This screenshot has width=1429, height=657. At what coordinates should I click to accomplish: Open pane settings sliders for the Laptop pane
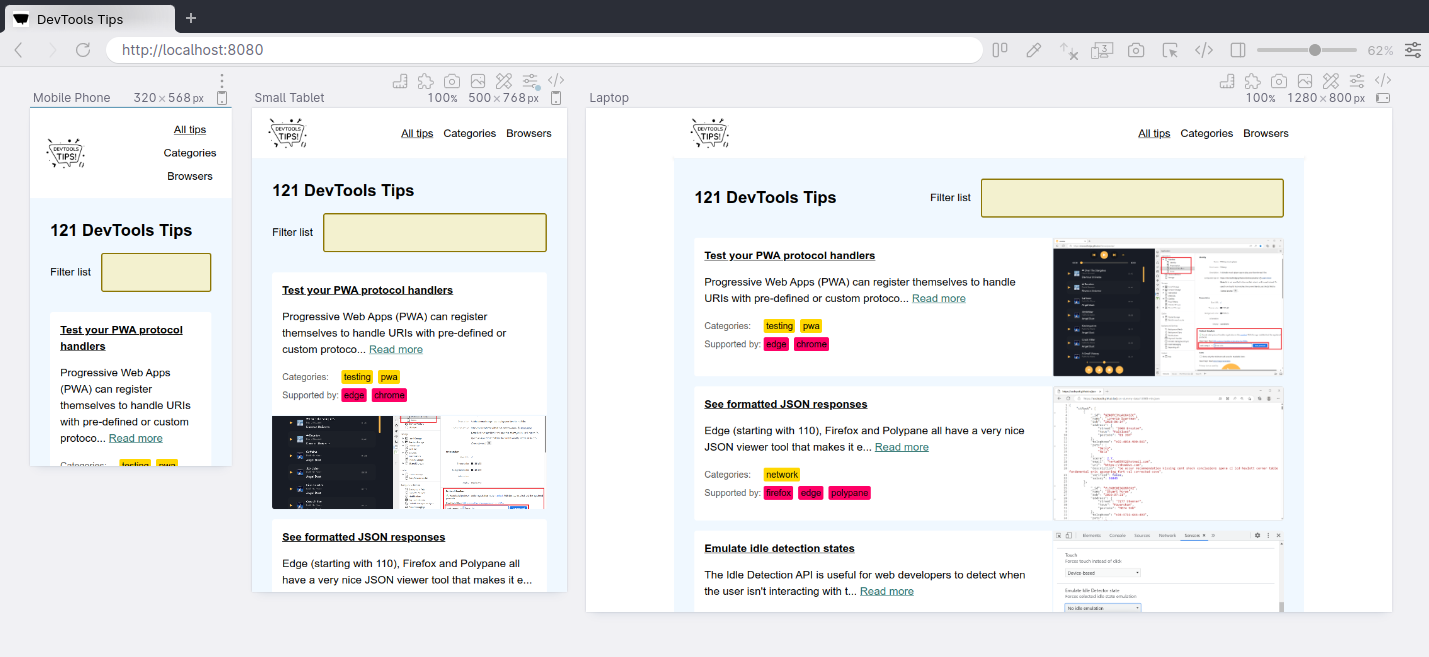pos(1356,81)
